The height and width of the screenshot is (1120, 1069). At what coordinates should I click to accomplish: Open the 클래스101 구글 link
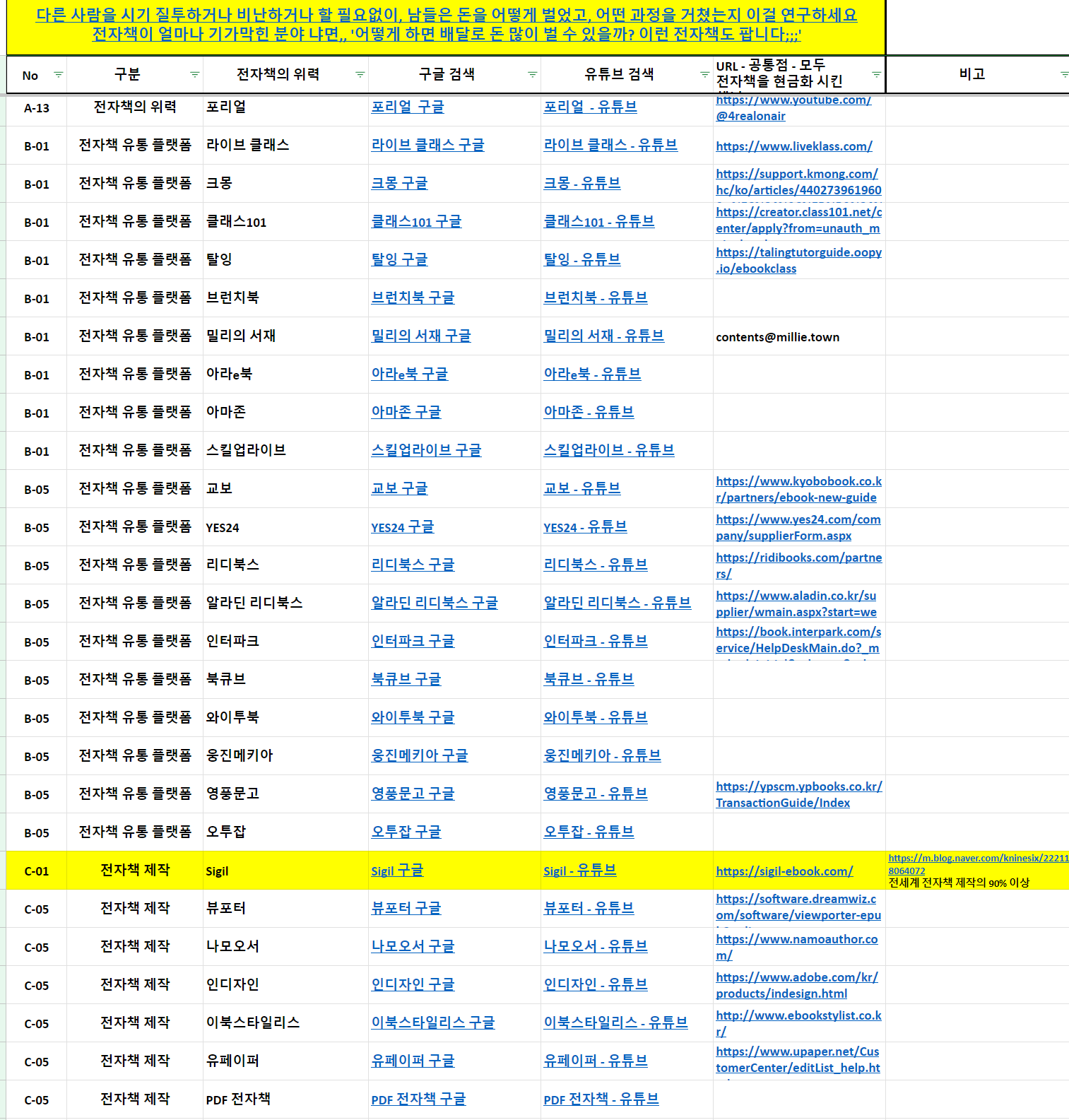(x=416, y=221)
